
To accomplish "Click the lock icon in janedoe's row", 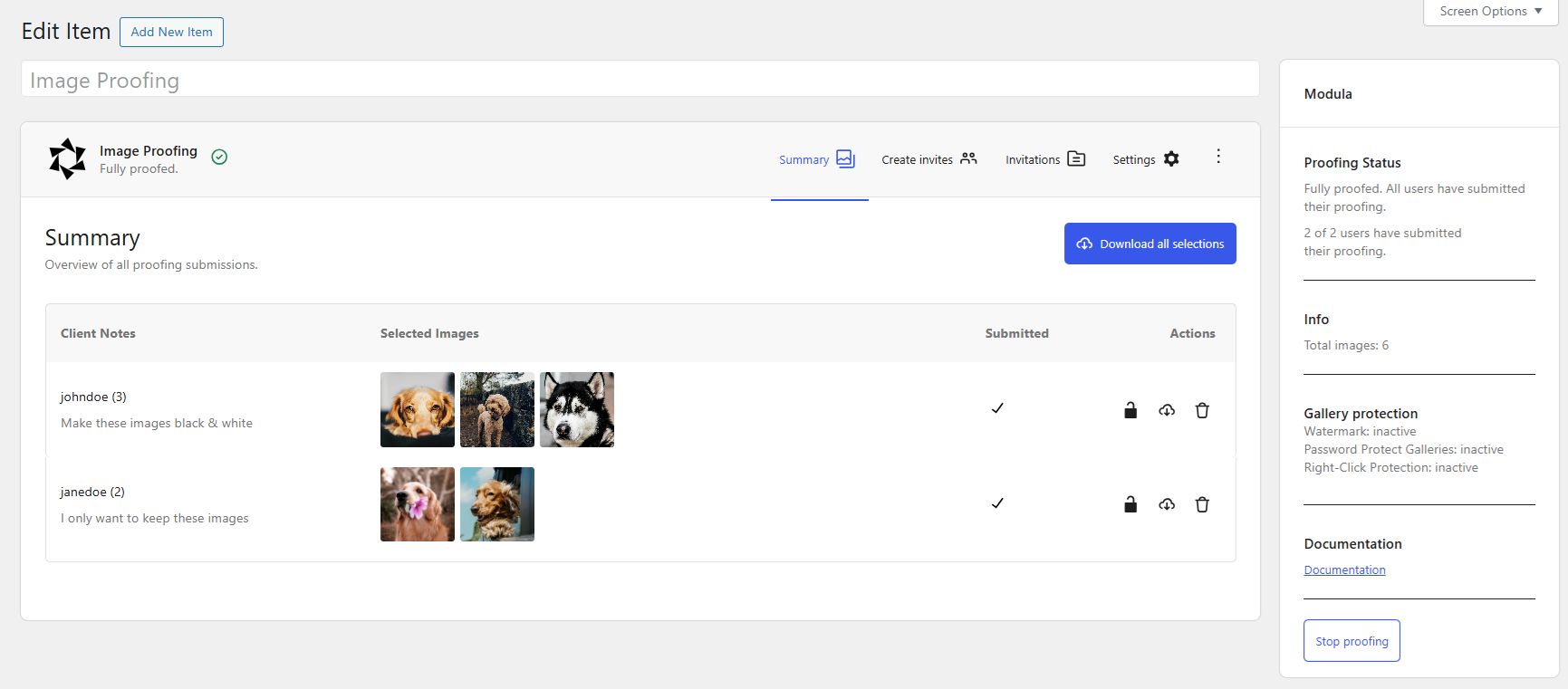I will pos(1130,504).
